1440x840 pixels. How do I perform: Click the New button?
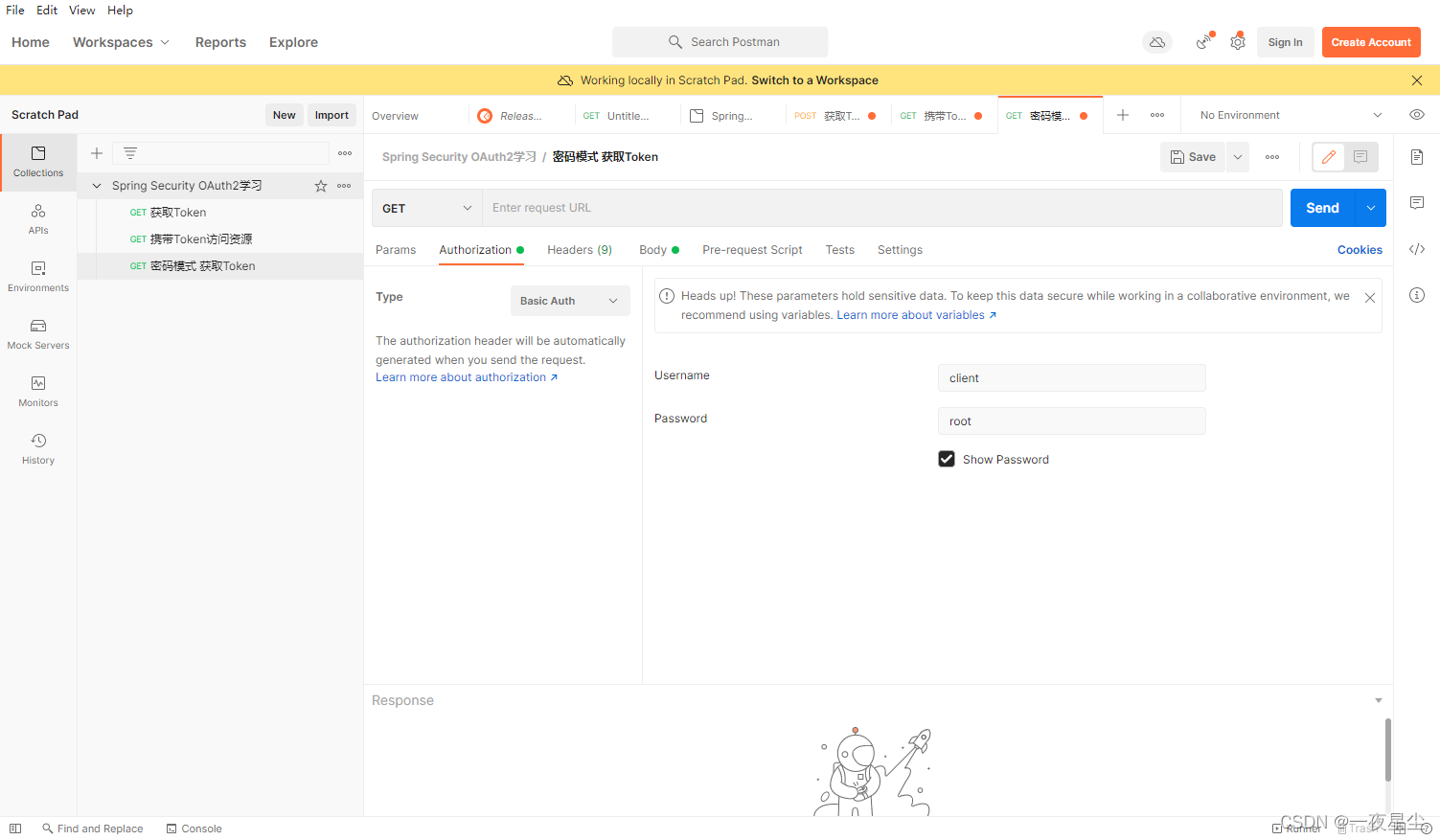pos(284,115)
